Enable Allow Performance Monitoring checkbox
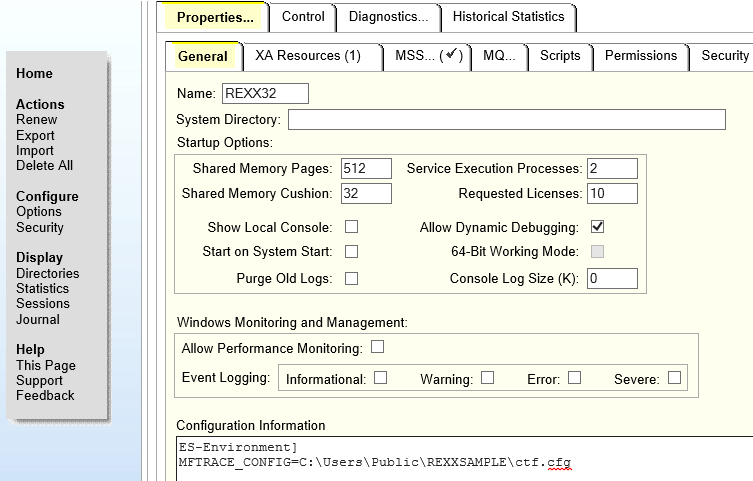The height and width of the screenshot is (481, 753). 377,348
